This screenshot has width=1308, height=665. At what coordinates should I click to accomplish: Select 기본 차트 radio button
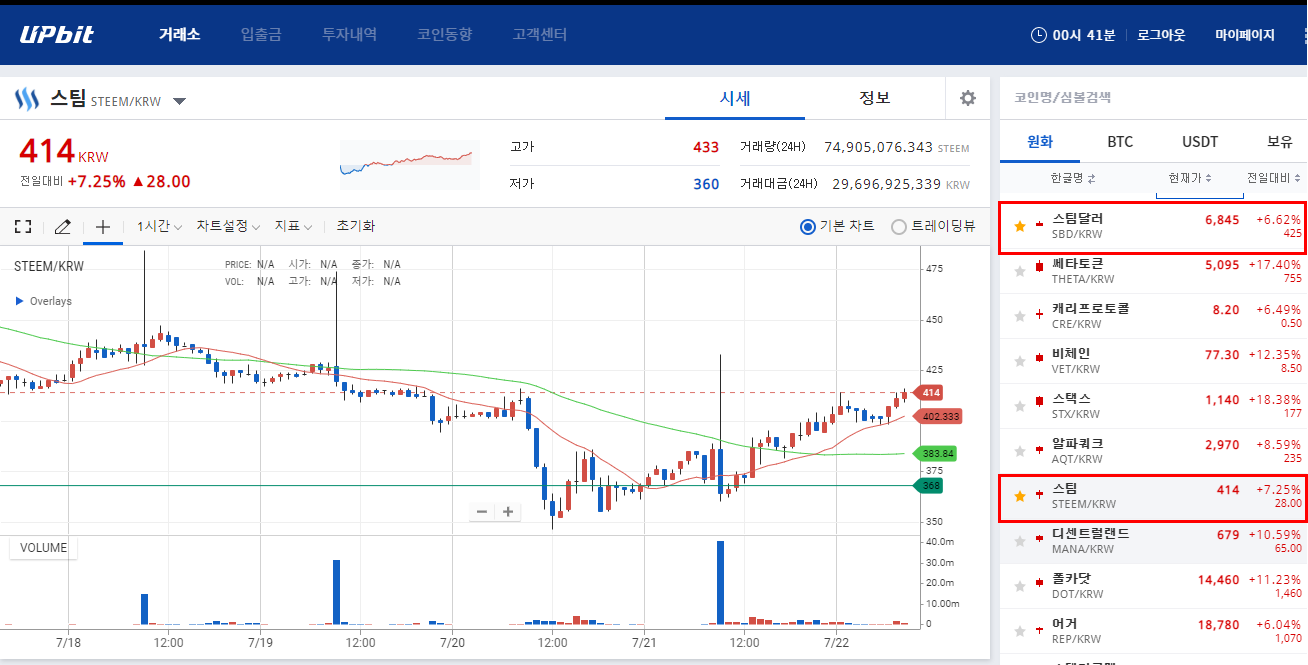click(808, 227)
